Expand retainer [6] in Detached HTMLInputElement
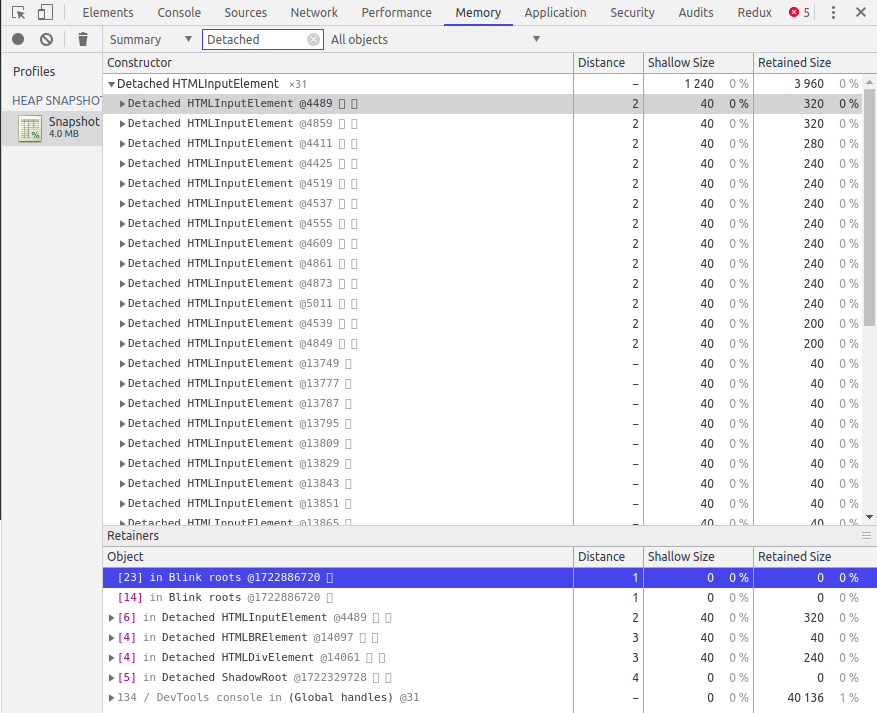This screenshot has width=877, height=713. [x=111, y=618]
